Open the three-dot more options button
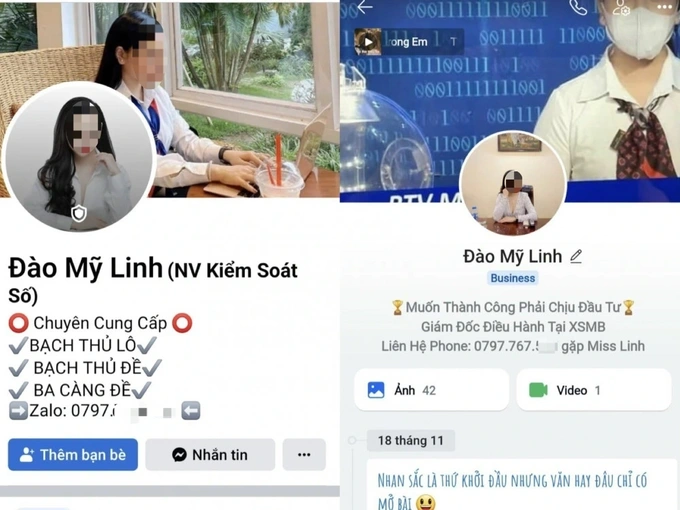This screenshot has height=510, width=680. pyautogui.click(x=304, y=454)
